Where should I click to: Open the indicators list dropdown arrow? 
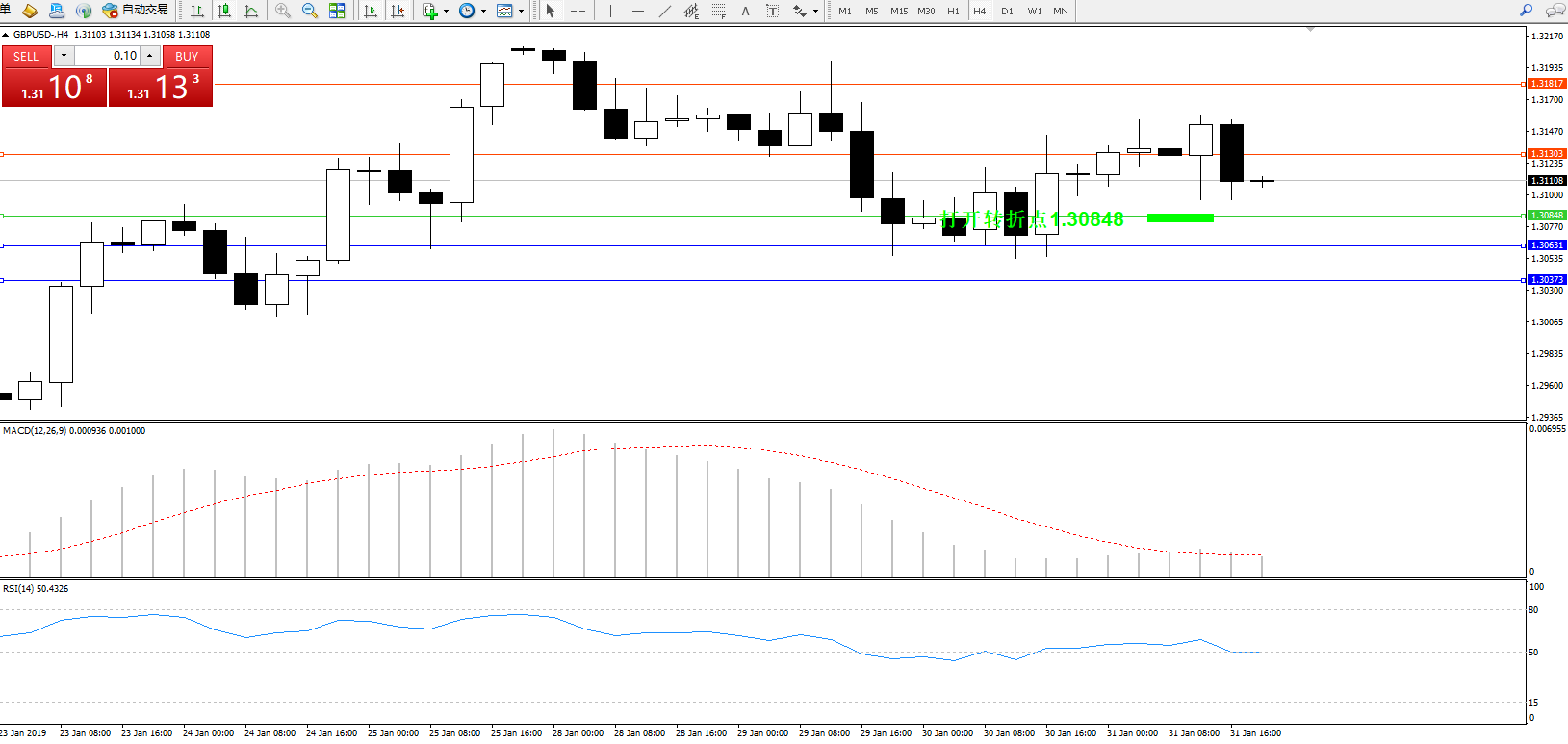446,12
